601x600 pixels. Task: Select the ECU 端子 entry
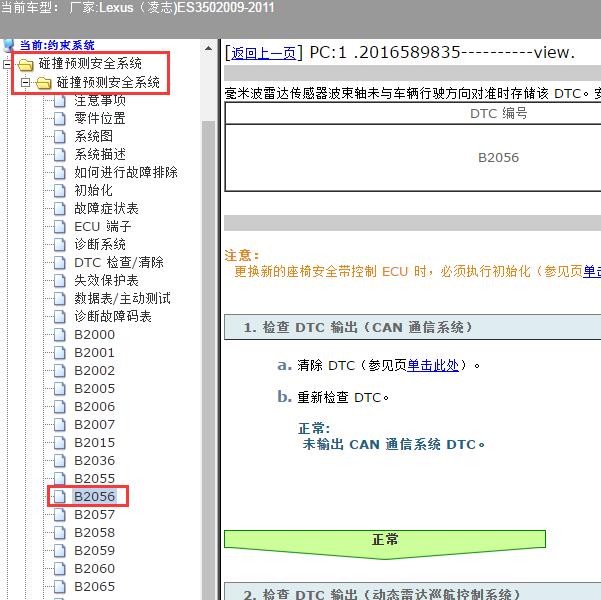tap(103, 226)
